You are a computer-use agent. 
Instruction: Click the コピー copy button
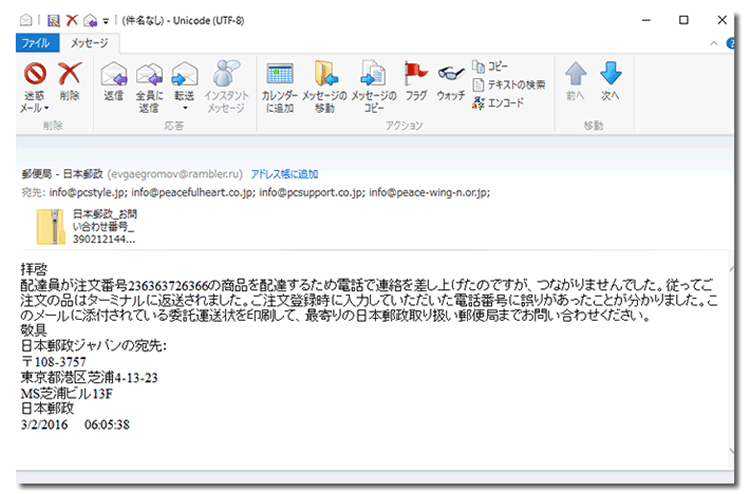point(490,66)
